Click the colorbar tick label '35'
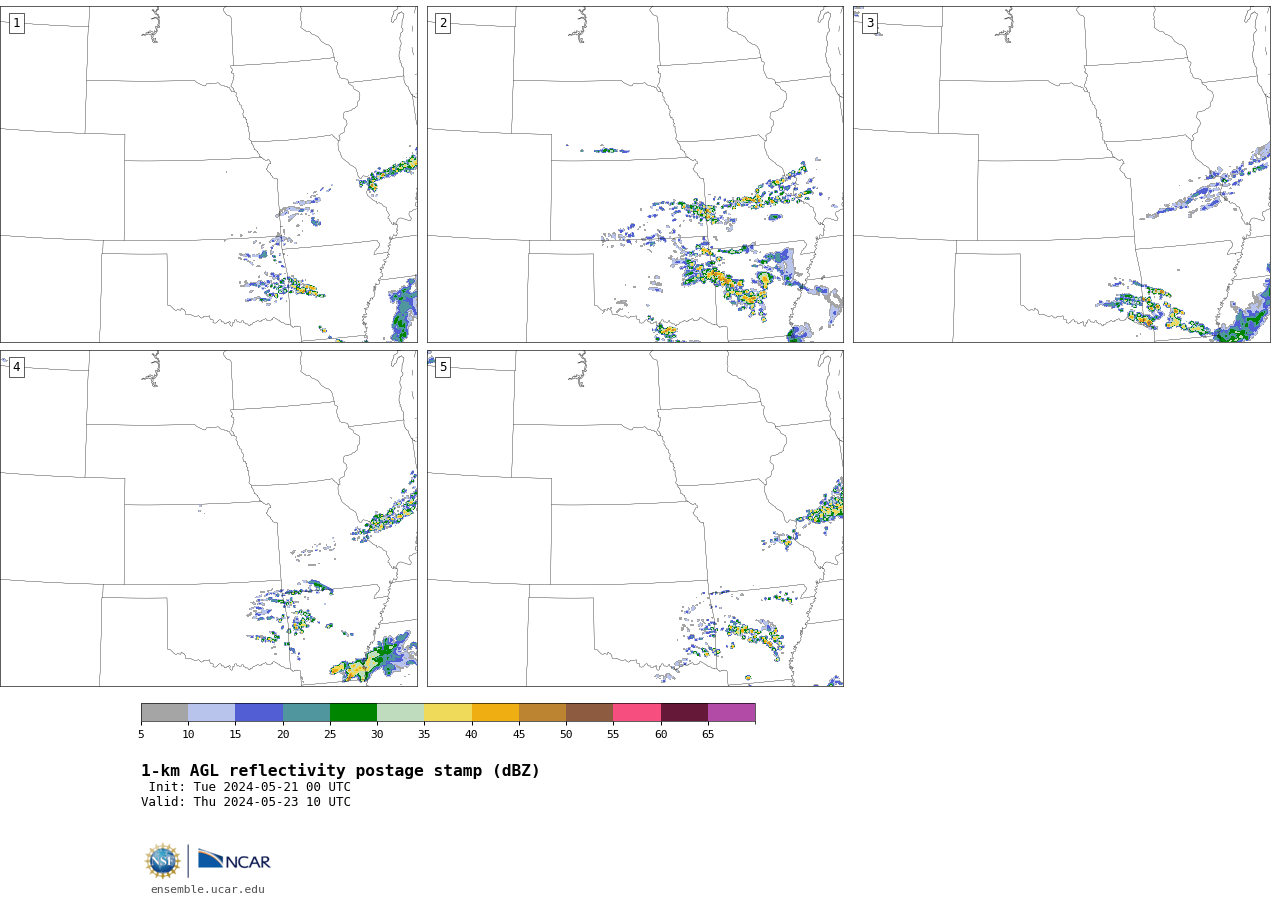Image resolution: width=1280 pixels, height=901 pixels. pos(424,735)
